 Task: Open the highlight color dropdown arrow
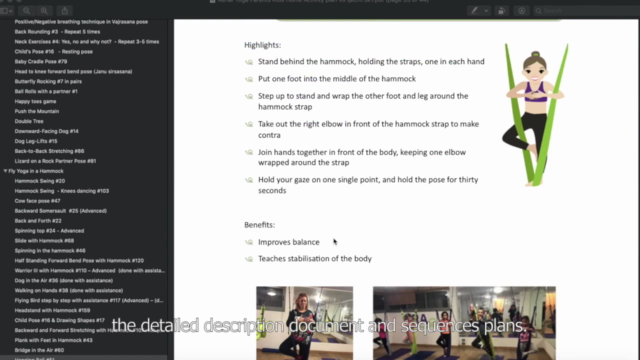pos(486,11)
